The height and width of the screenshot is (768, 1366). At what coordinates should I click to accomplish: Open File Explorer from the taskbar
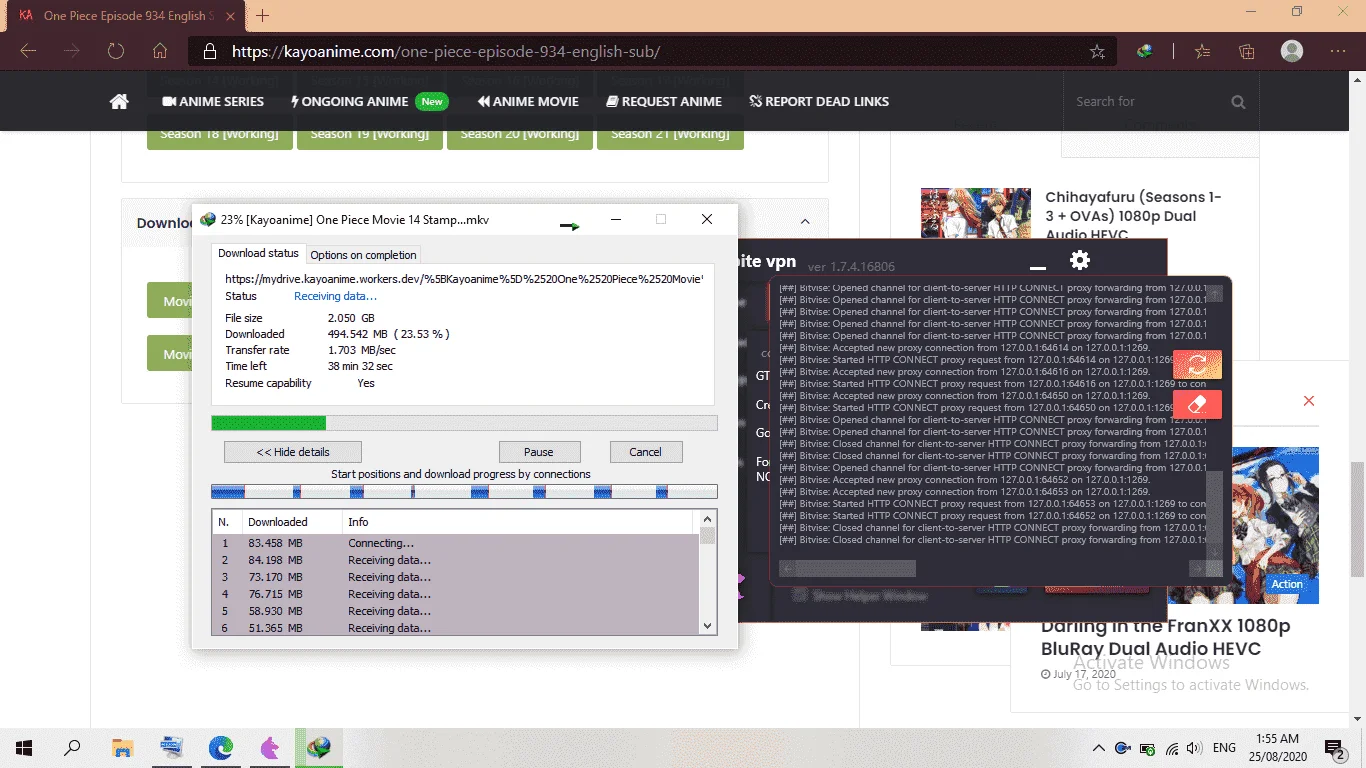click(x=122, y=748)
